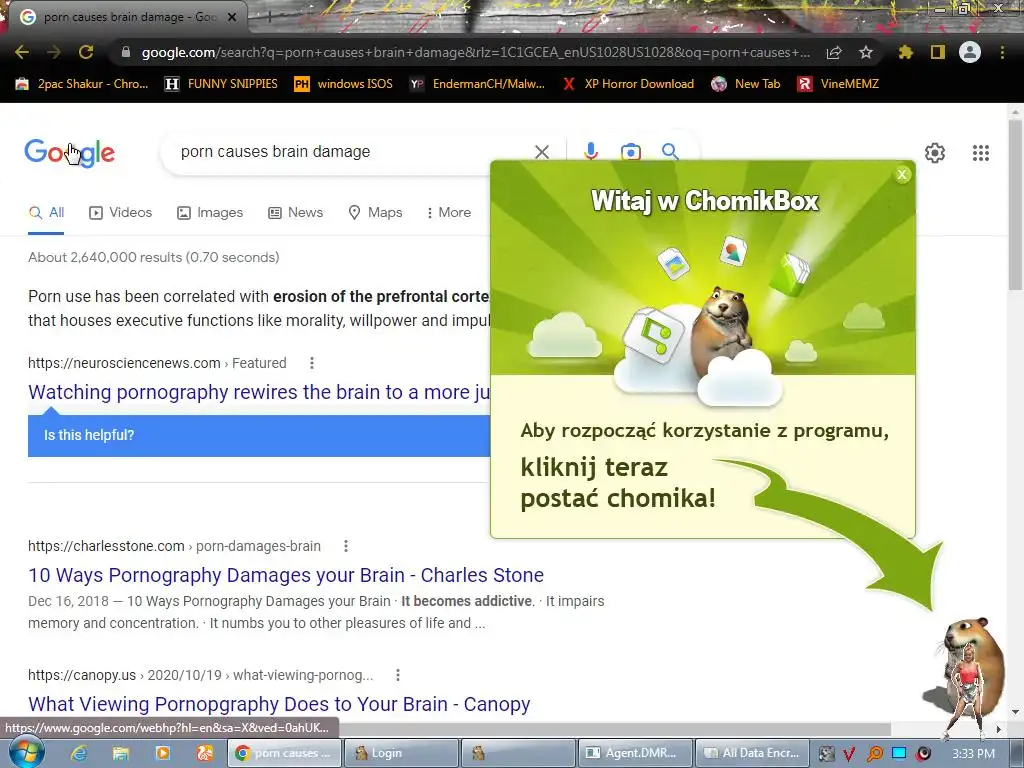This screenshot has width=1024, height=768.
Task: Open the 2pac Shakur bookmark
Action: pyautogui.click(x=82, y=84)
